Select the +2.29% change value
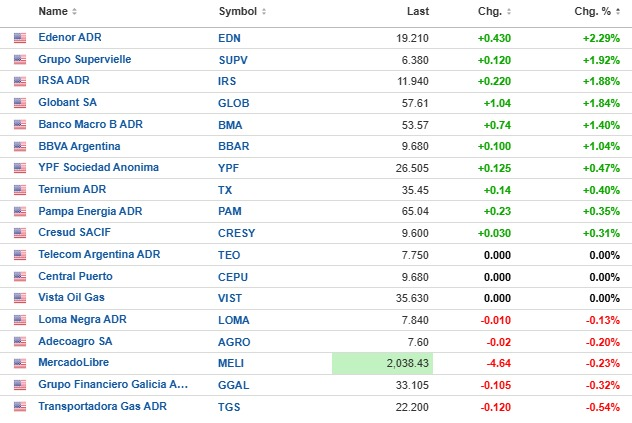This screenshot has width=632, height=423. pyautogui.click(x=601, y=38)
